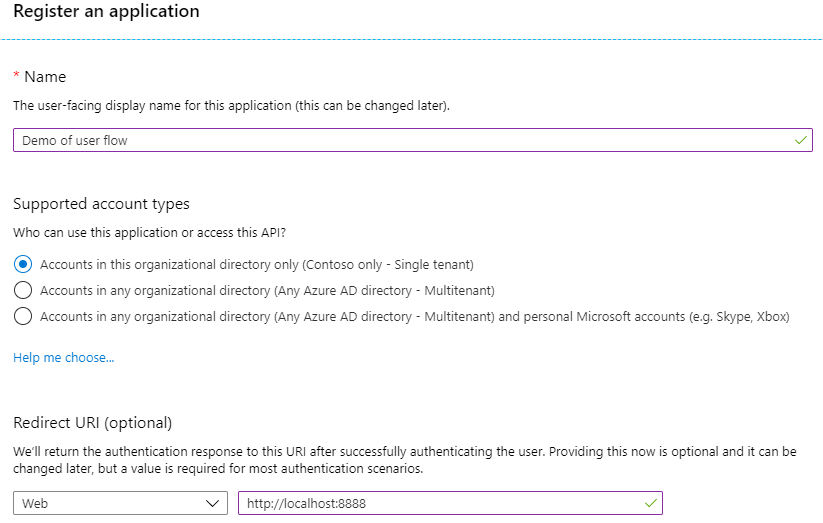This screenshot has width=823, height=523.
Task: Click the authentication response description paragraph
Action: click(405, 459)
